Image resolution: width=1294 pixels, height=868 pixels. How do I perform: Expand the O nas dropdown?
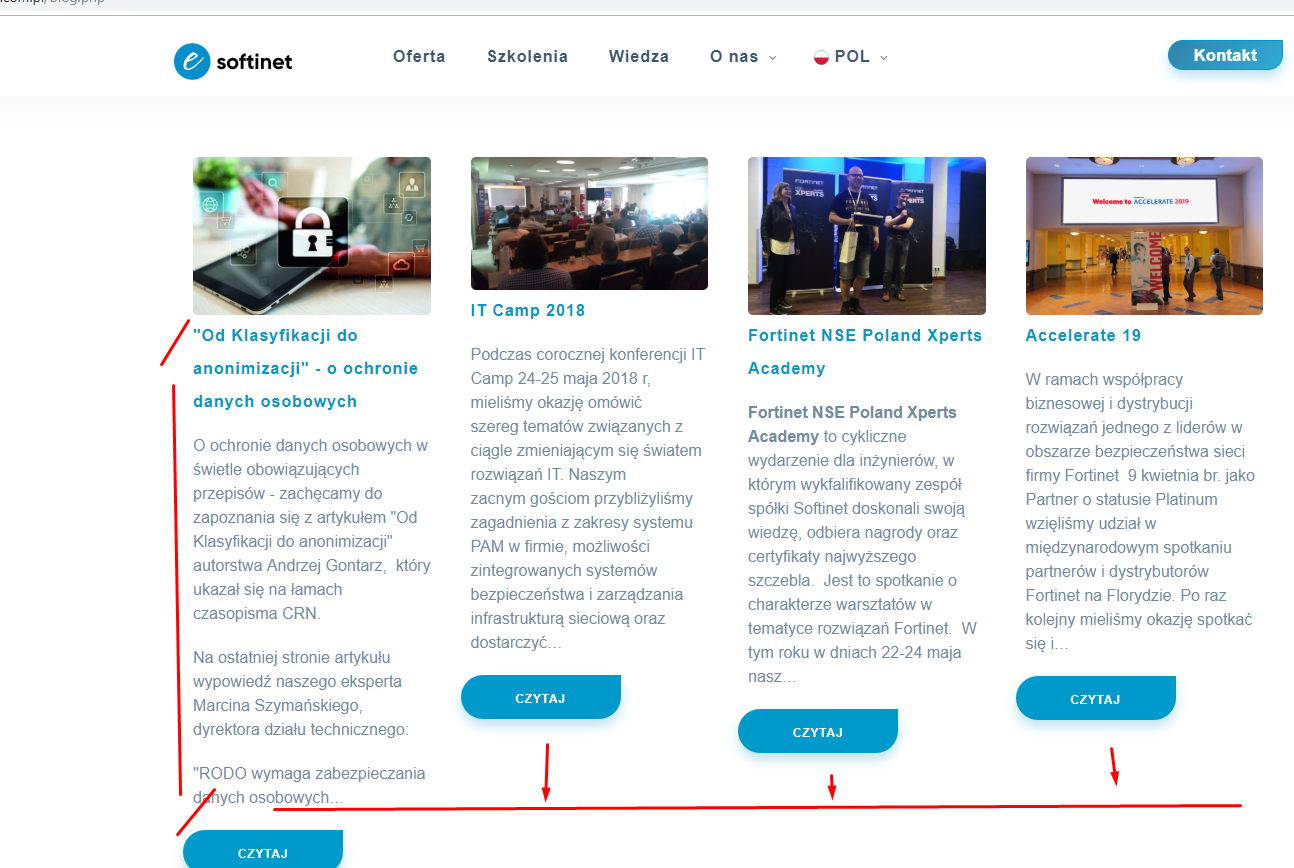click(x=743, y=57)
